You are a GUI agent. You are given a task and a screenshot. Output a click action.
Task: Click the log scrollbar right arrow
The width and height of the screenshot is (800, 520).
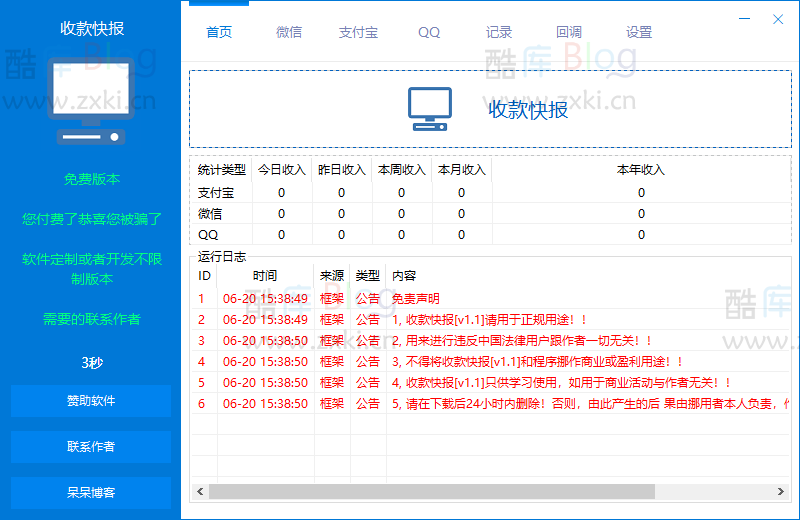pos(781,491)
